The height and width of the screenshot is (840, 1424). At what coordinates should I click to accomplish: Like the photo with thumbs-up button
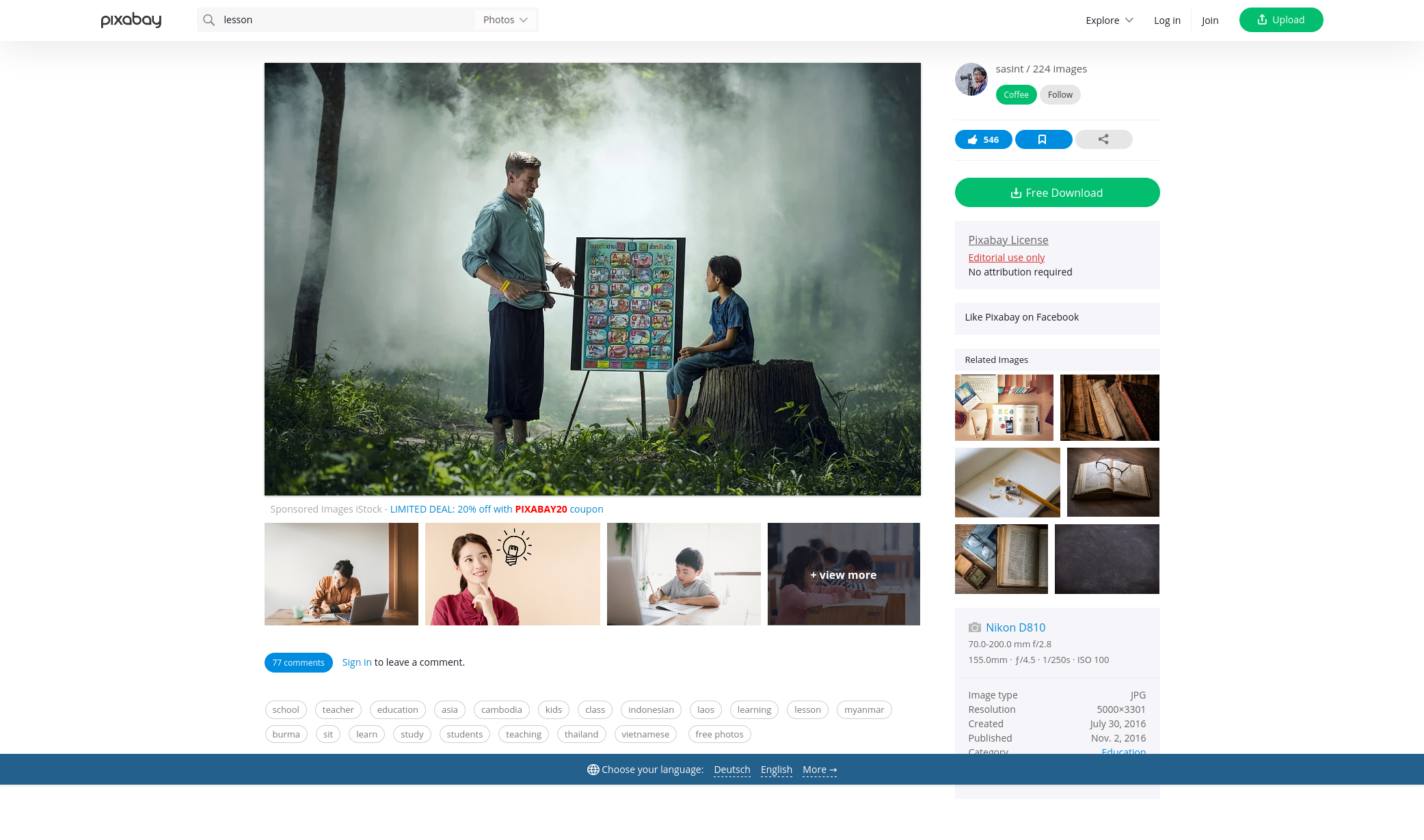coord(983,139)
